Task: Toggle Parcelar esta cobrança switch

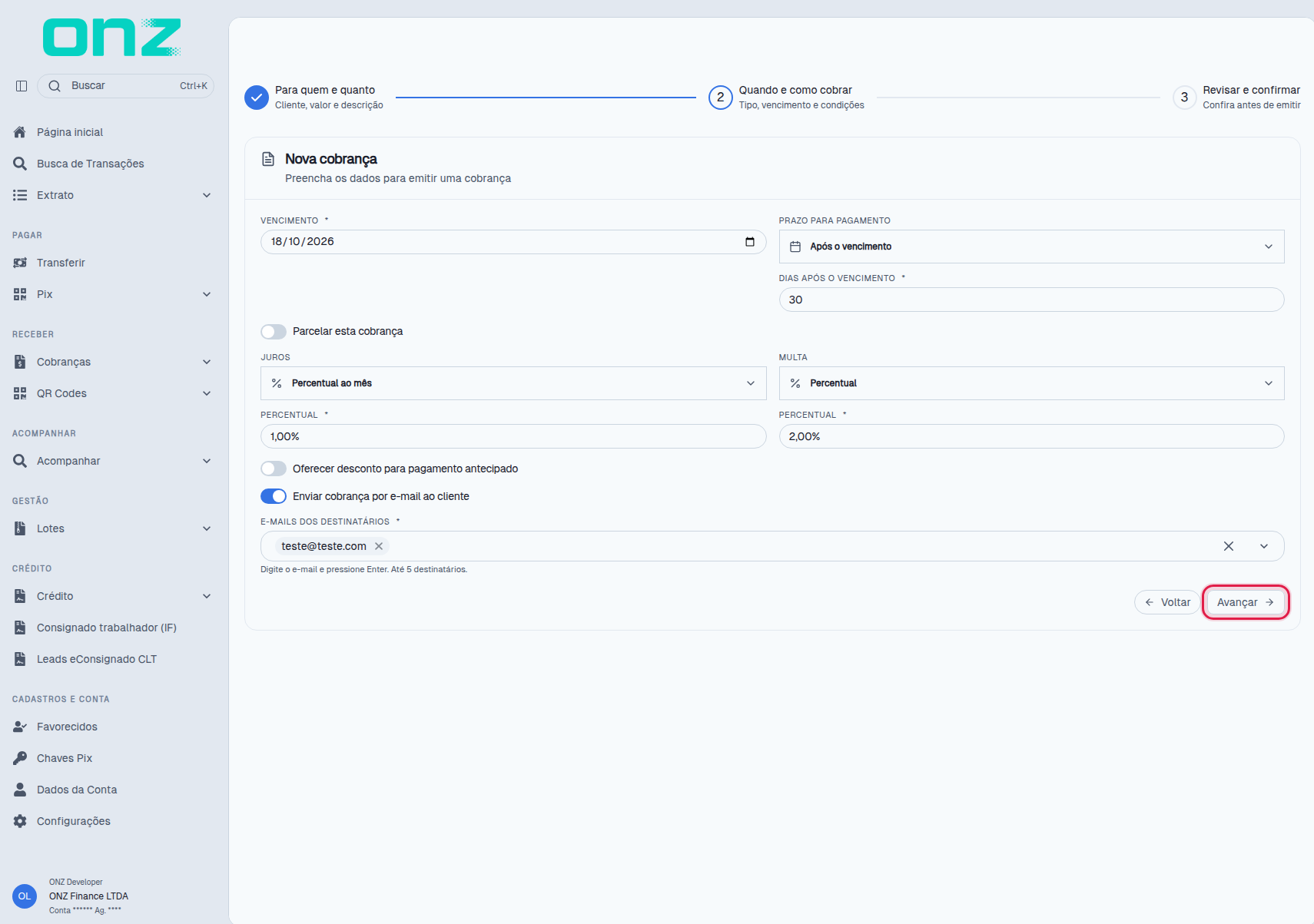Action: [274, 332]
